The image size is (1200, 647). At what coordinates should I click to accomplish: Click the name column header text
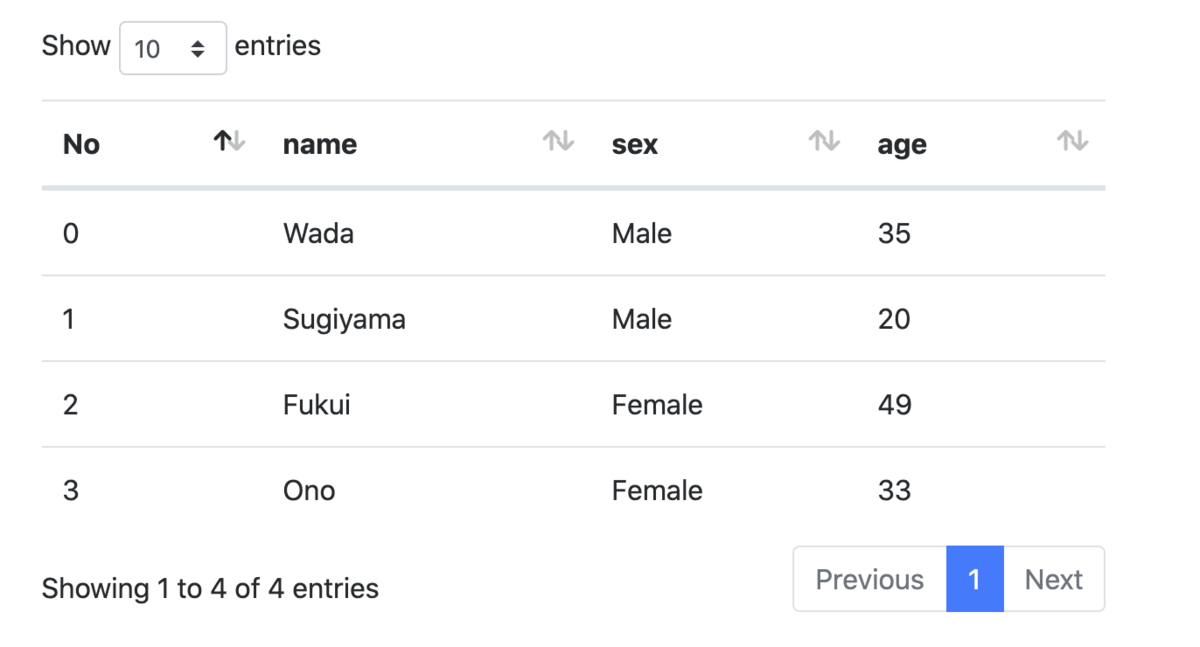click(320, 144)
